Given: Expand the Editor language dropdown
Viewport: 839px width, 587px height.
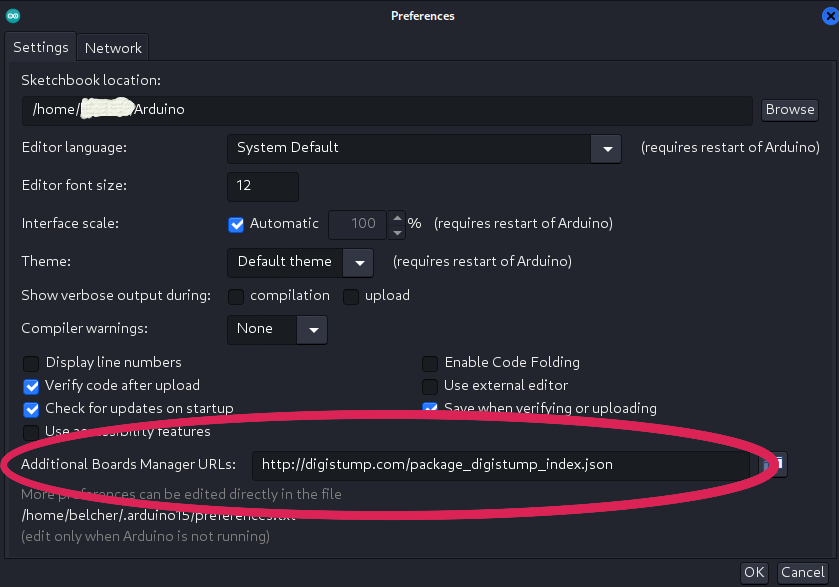Looking at the screenshot, I should coord(606,148).
